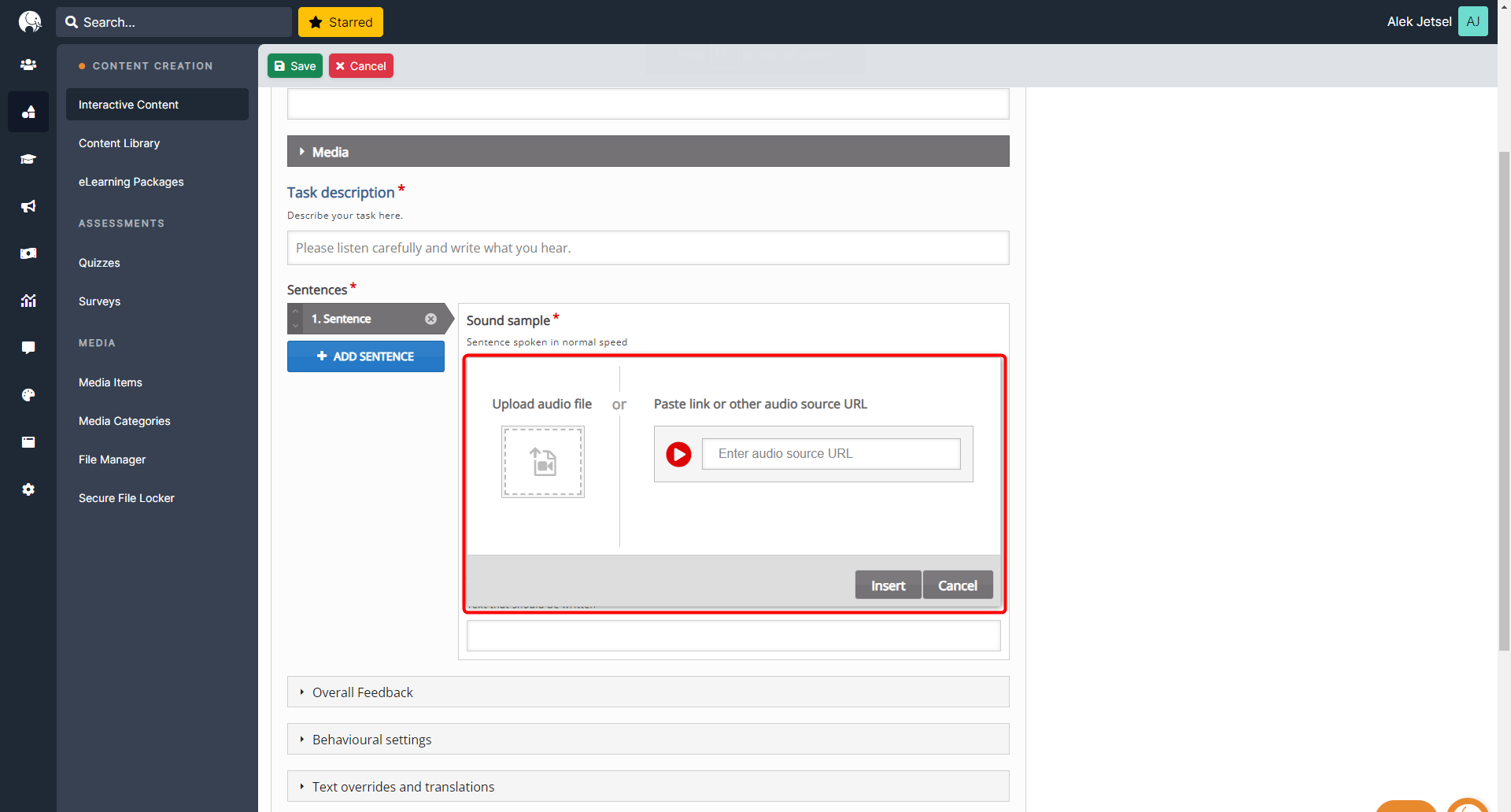This screenshot has height=812, width=1511.
Task: Open the chart reports icon
Action: 28,301
